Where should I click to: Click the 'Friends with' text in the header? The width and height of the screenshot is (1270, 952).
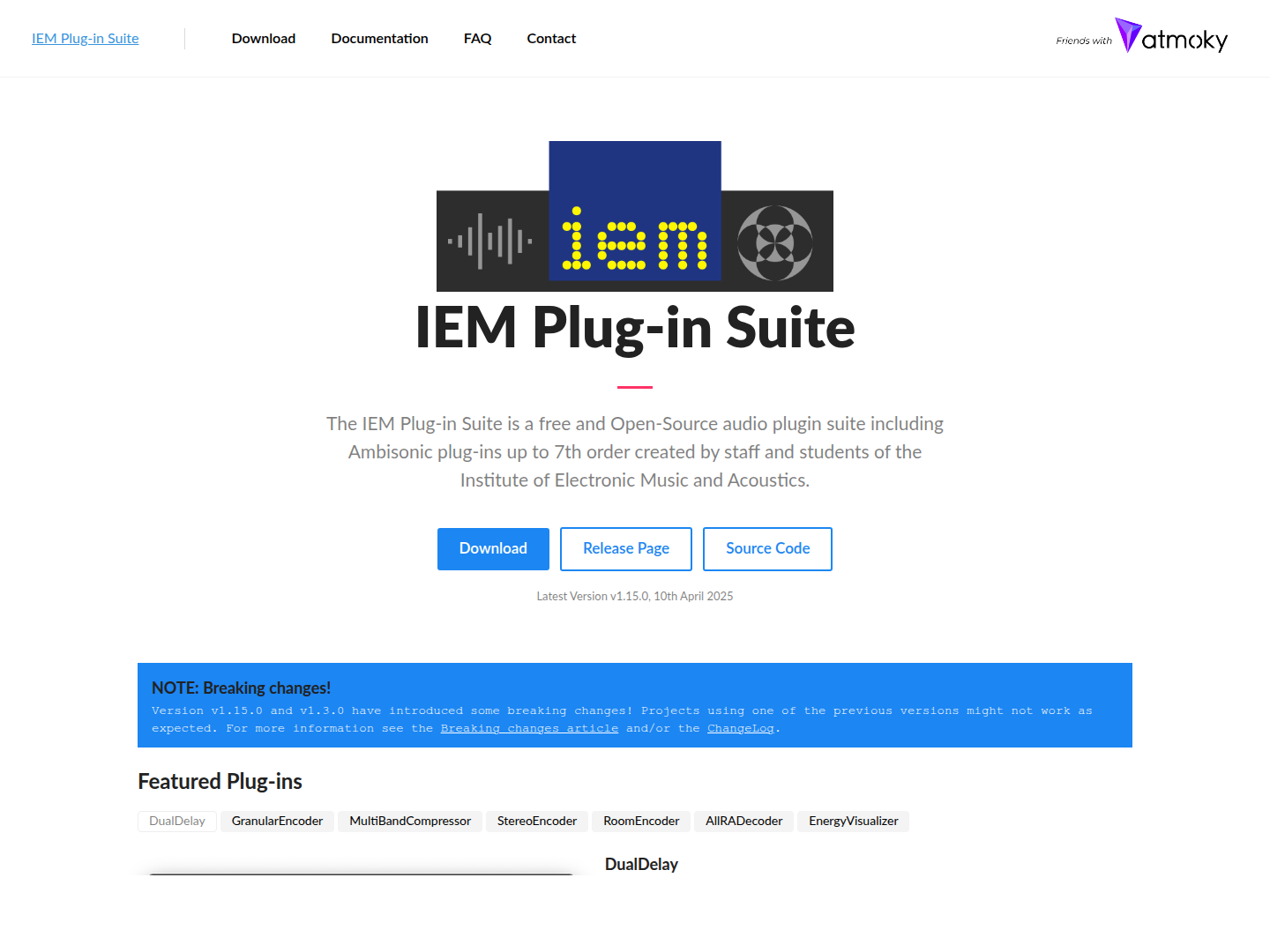1084,41
